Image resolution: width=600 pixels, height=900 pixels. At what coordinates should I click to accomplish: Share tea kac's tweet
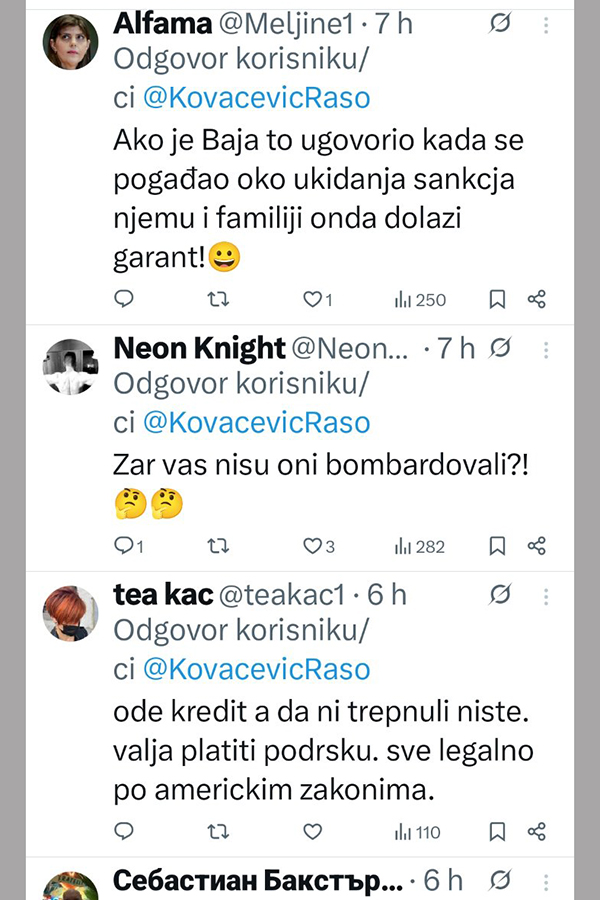537,831
